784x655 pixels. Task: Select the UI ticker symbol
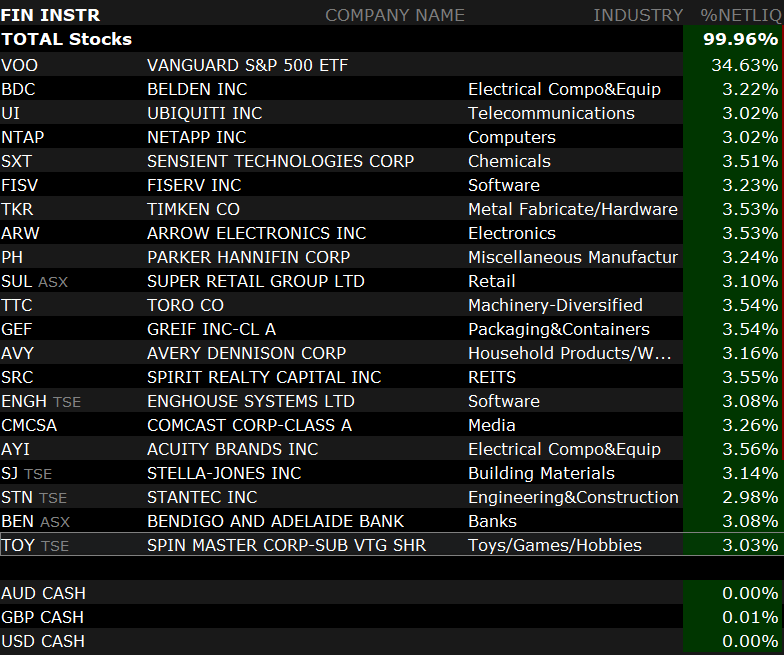click(x=10, y=113)
